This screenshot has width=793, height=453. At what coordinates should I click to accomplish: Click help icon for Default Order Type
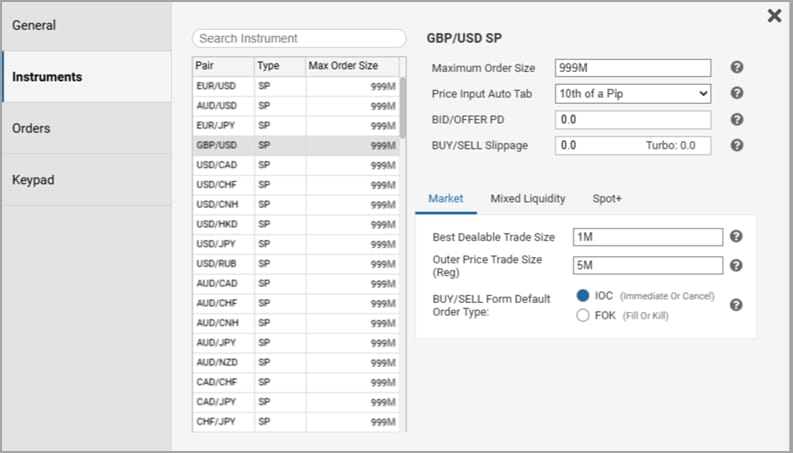tap(737, 305)
